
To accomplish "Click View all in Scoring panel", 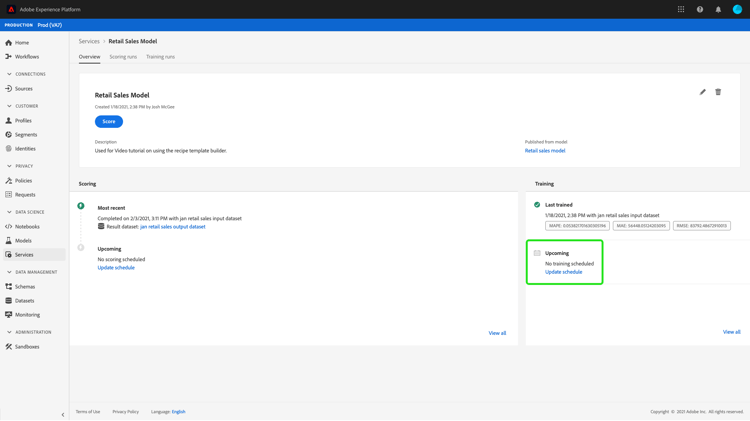I will coord(497,333).
